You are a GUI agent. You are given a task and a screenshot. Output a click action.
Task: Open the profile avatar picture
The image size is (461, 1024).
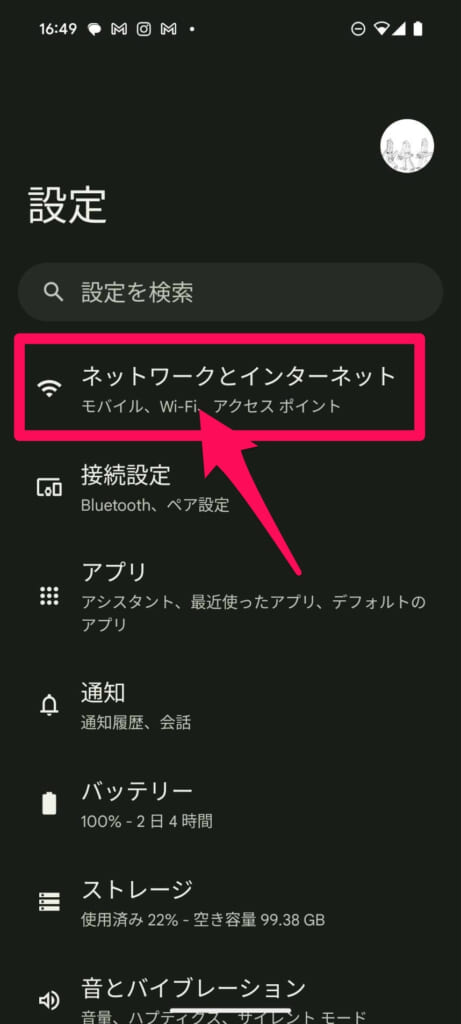[x=407, y=146]
